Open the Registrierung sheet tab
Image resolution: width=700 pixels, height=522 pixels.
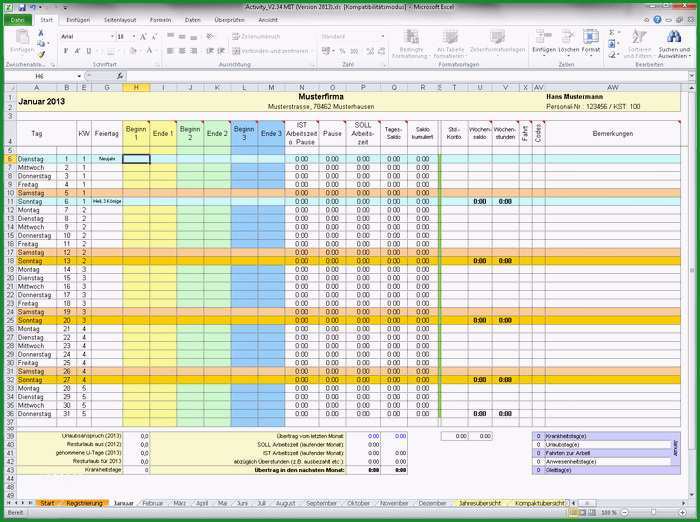(84, 503)
